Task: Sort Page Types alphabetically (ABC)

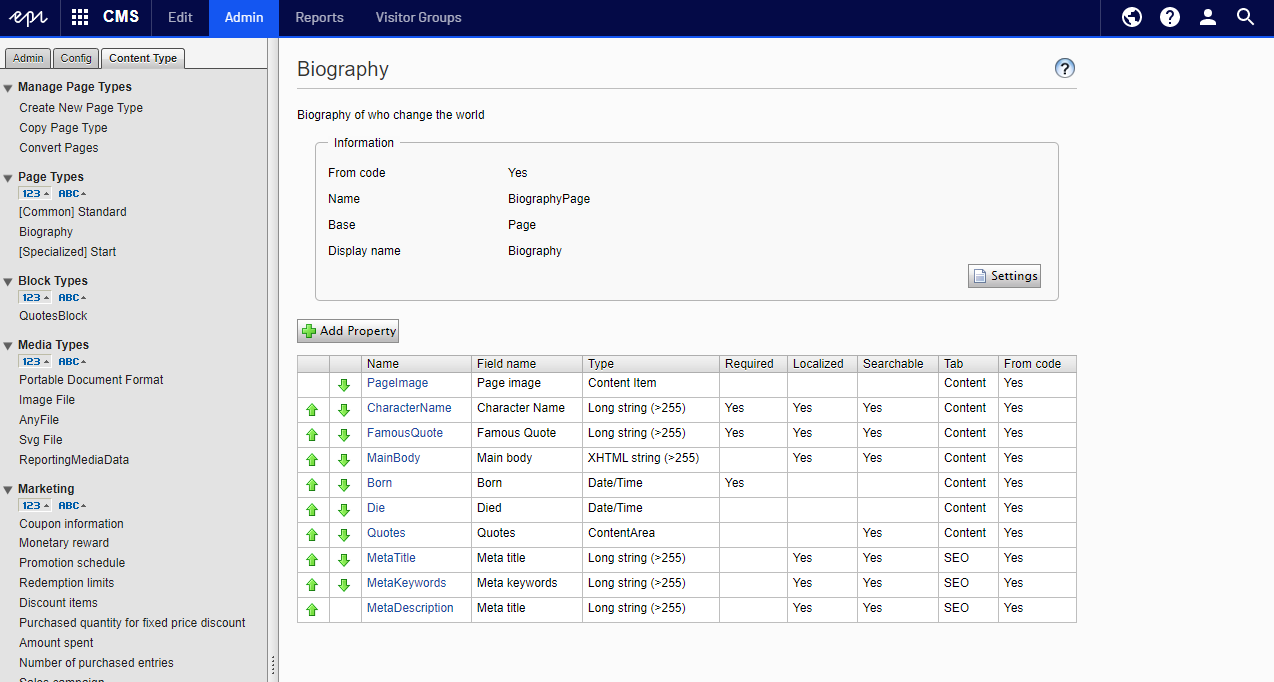Action: tap(72, 193)
